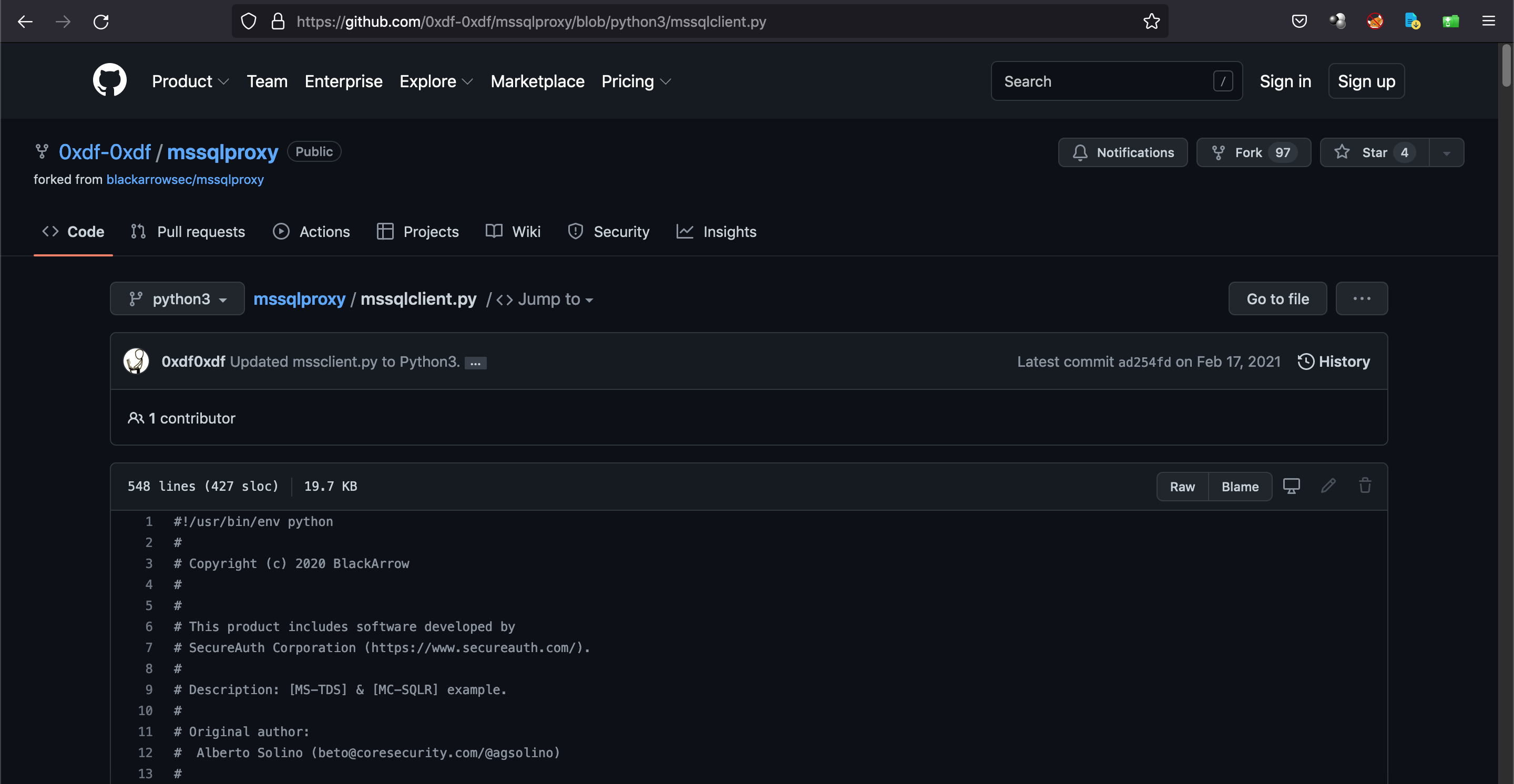Expand commit message ellipsis
Screen dimensions: 1514x784
click(x=475, y=363)
